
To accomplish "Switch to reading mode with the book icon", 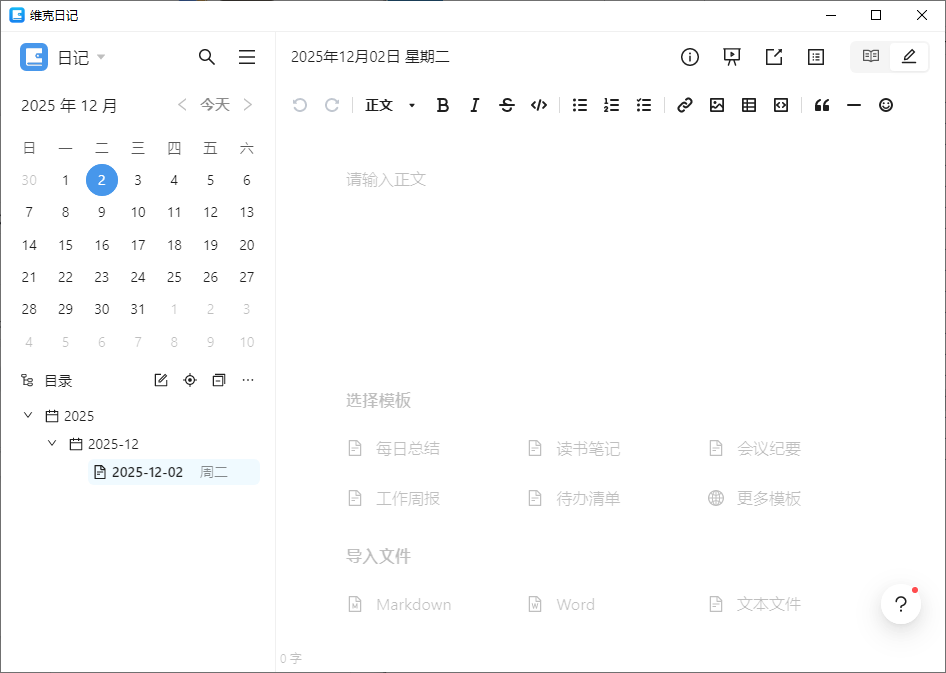I will (x=869, y=57).
